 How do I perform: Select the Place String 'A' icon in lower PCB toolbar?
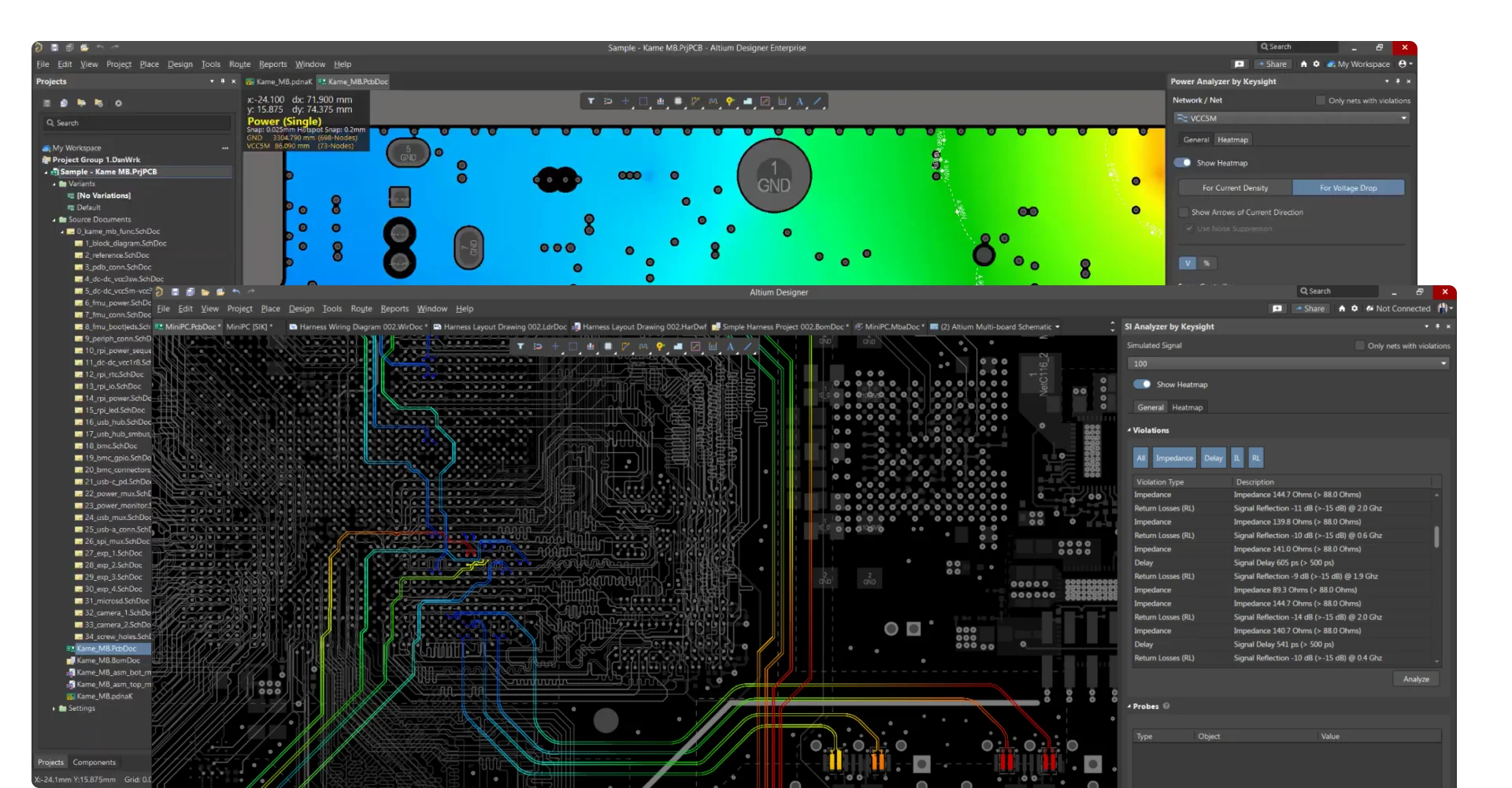click(x=730, y=346)
